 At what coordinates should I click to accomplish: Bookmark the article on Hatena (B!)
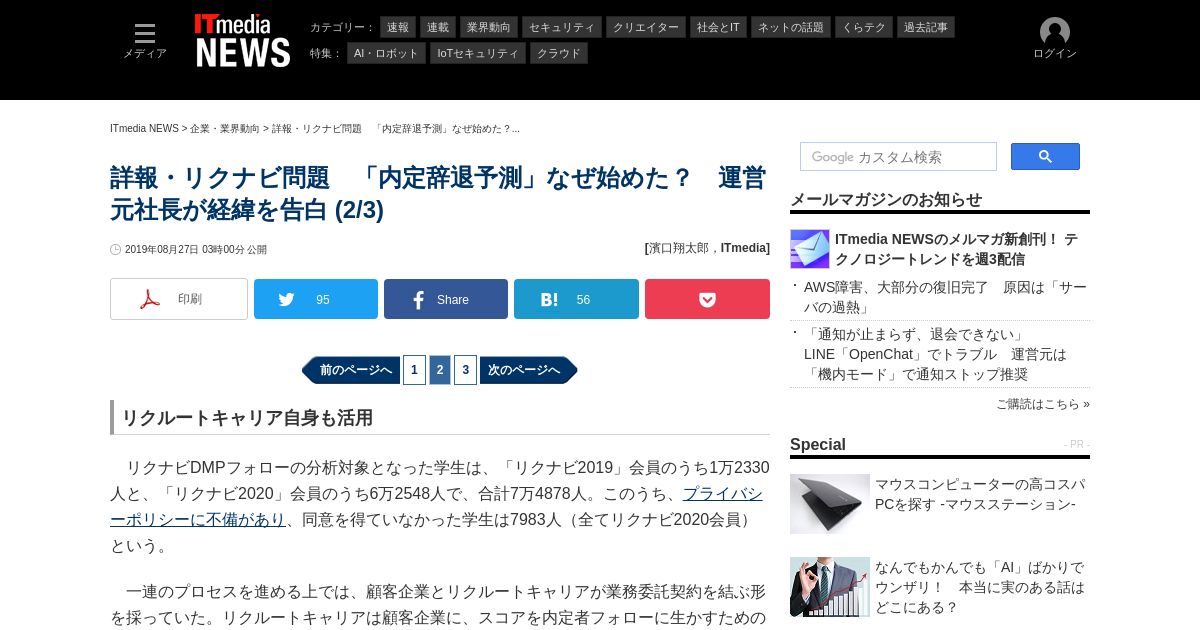tap(576, 299)
